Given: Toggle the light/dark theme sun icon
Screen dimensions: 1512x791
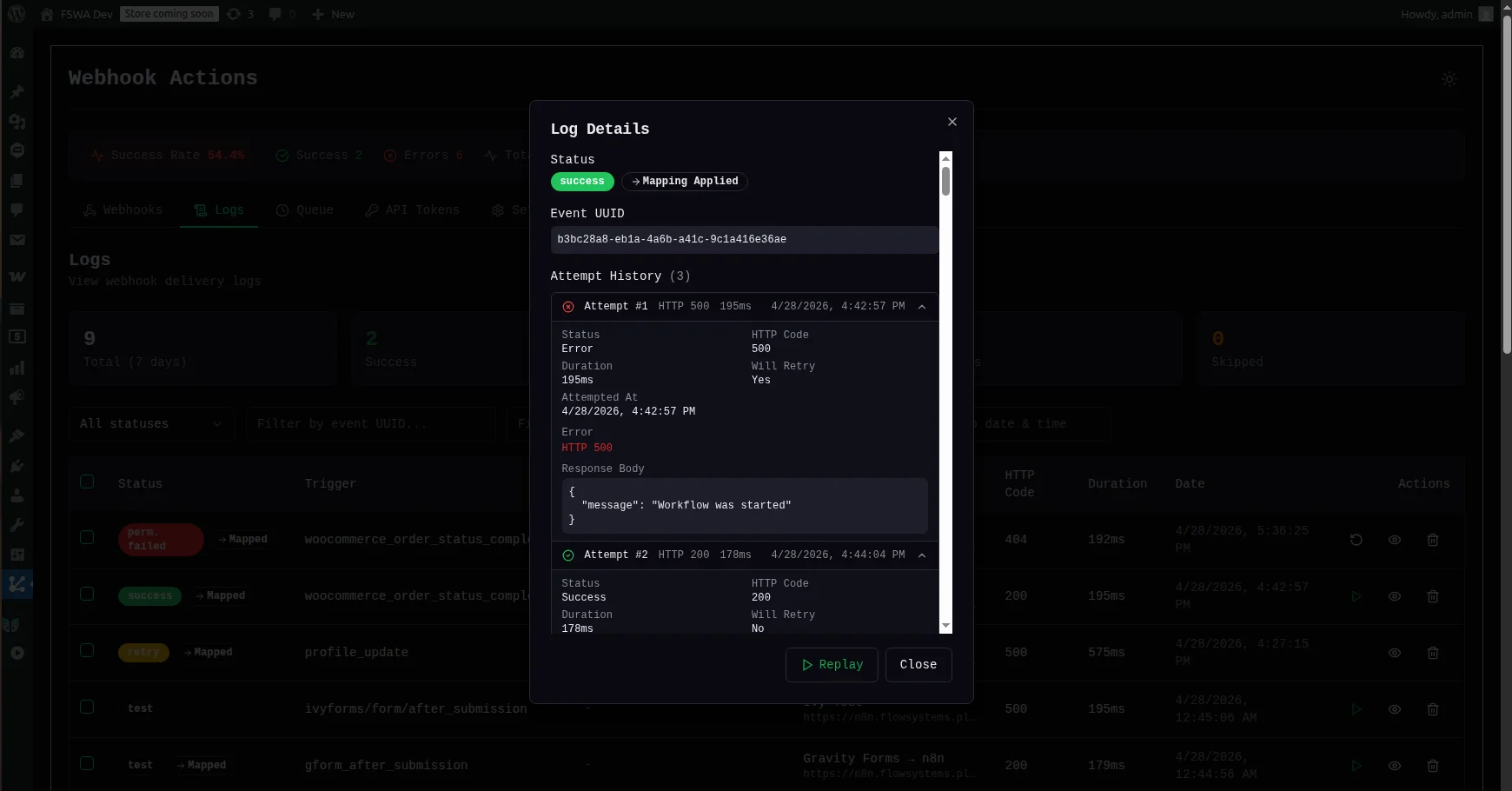Looking at the screenshot, I should tap(1449, 79).
